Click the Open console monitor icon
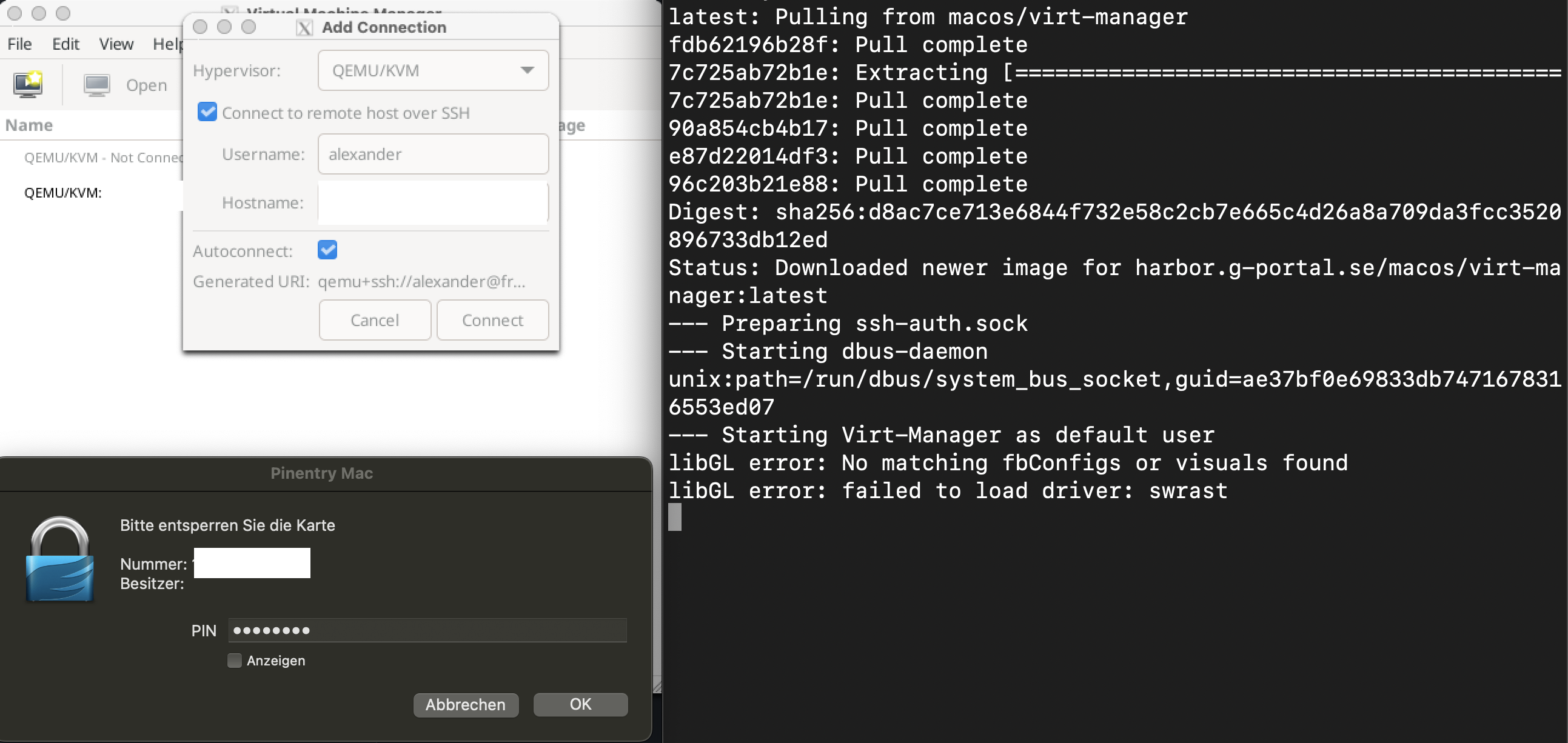The width and height of the screenshot is (1568, 743). (97, 85)
